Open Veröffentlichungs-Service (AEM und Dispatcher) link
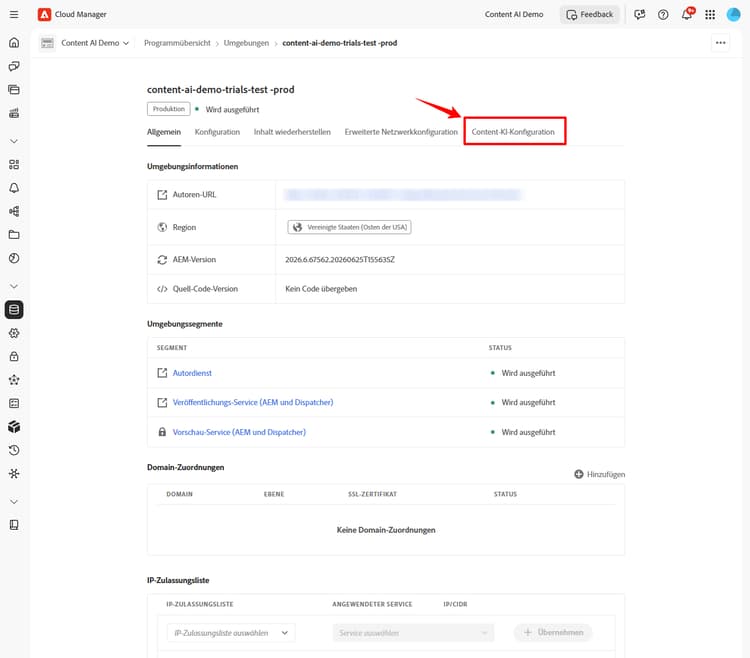Viewport: 750px width, 658px height. (253, 403)
